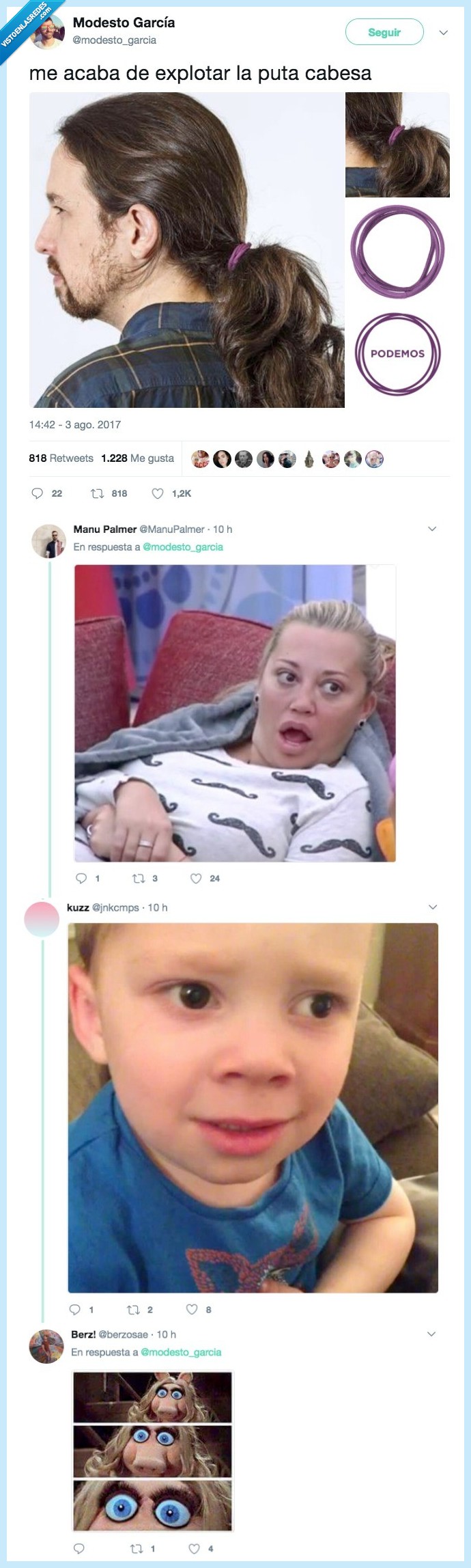471x1568 pixels.
Task: Reply to kuzz's tweet via comment icon
Action: point(75,1310)
